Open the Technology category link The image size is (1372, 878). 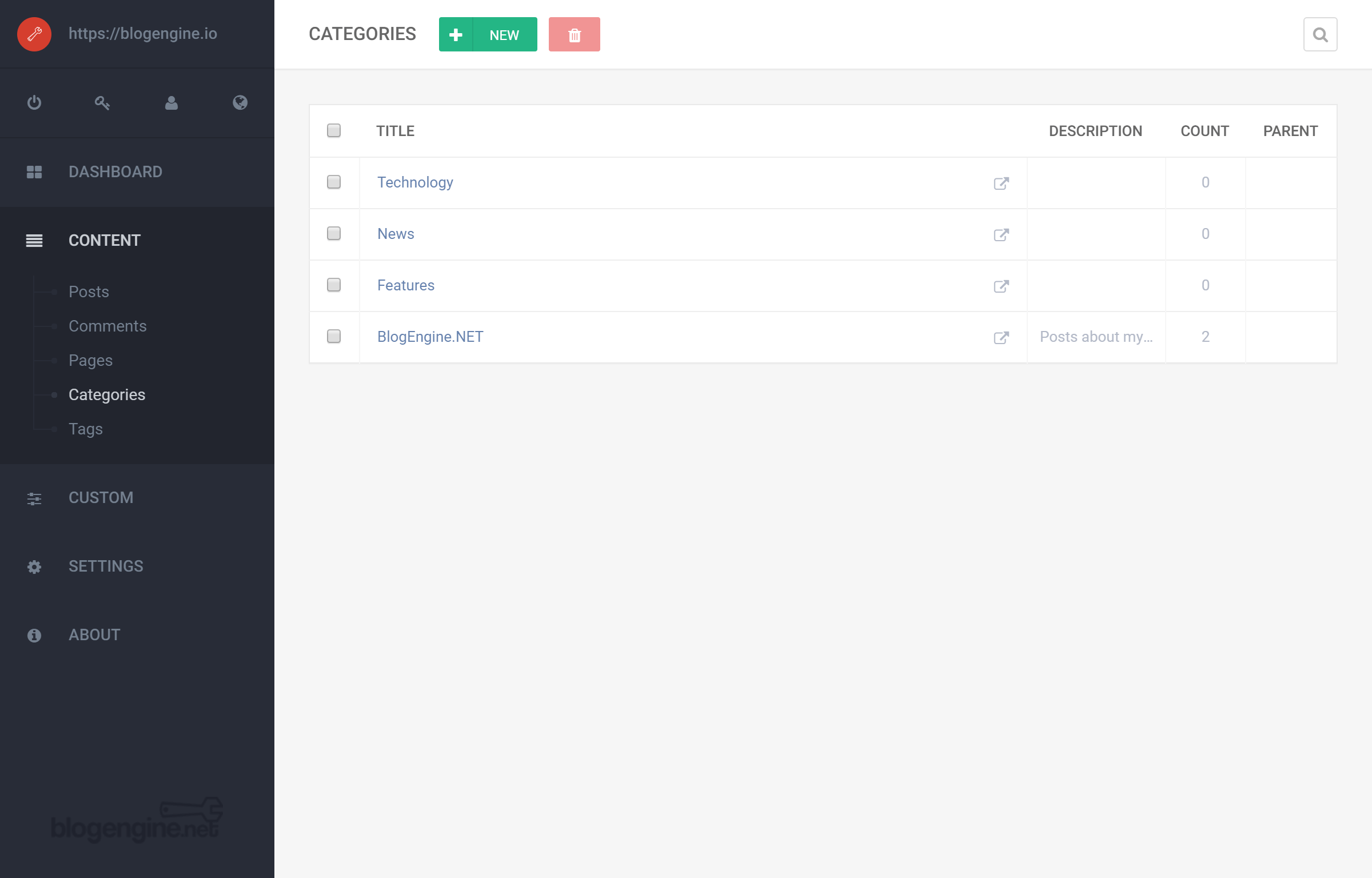(x=415, y=182)
